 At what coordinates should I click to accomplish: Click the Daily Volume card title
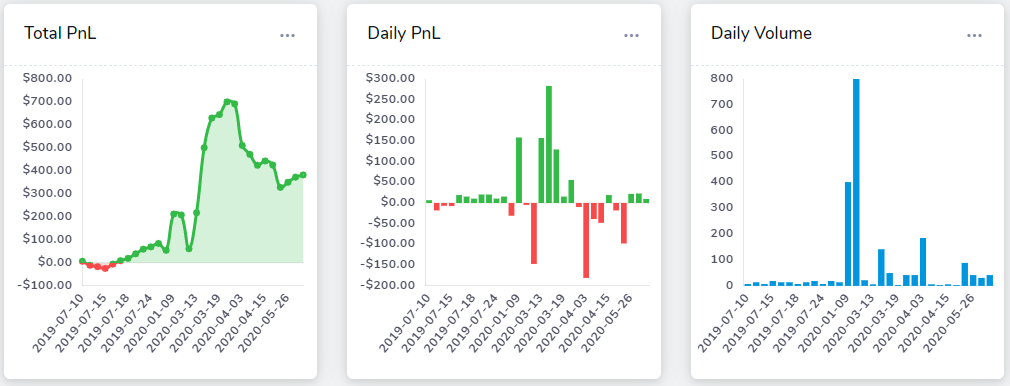[761, 34]
